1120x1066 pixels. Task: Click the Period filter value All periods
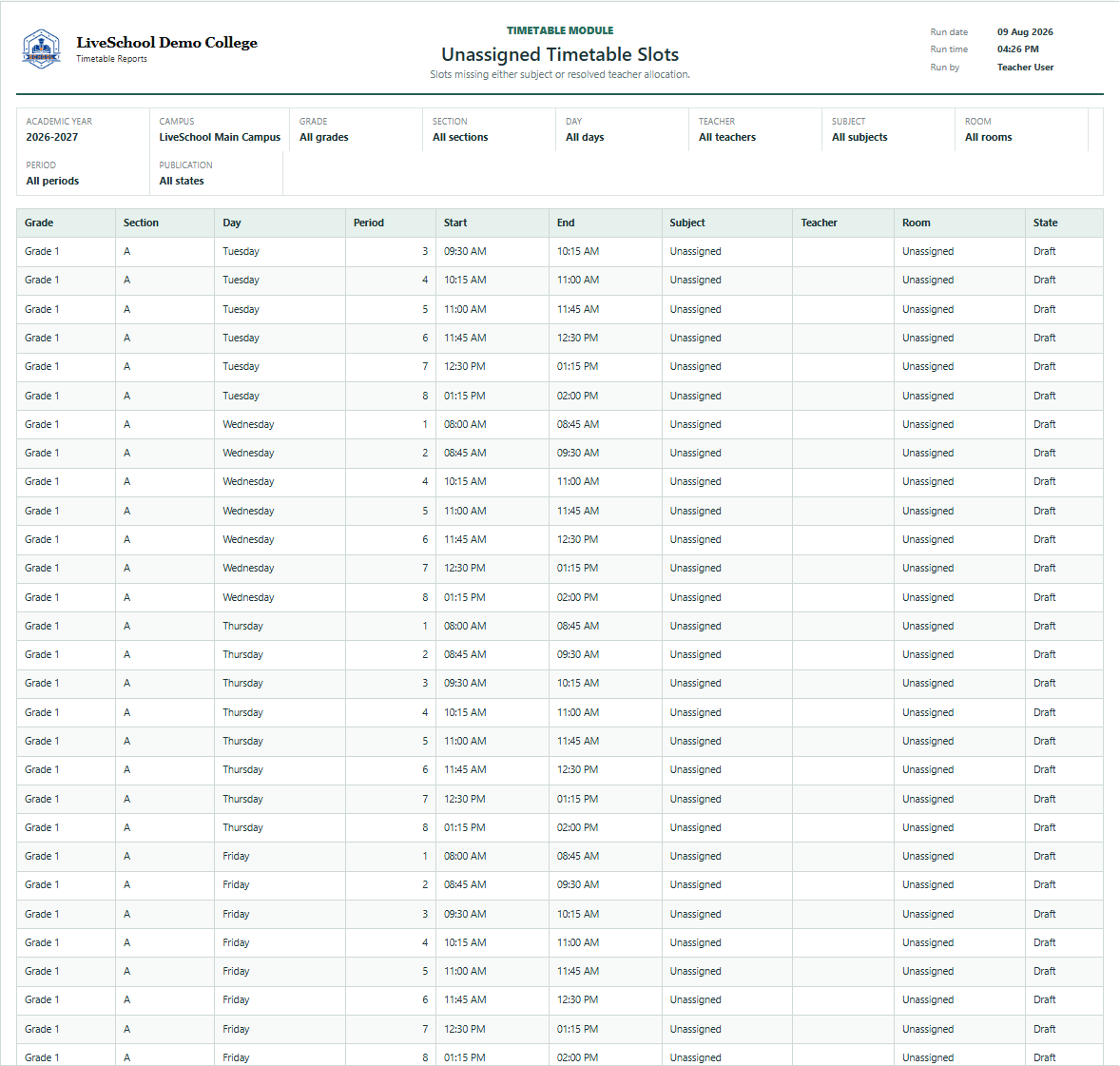(52, 181)
